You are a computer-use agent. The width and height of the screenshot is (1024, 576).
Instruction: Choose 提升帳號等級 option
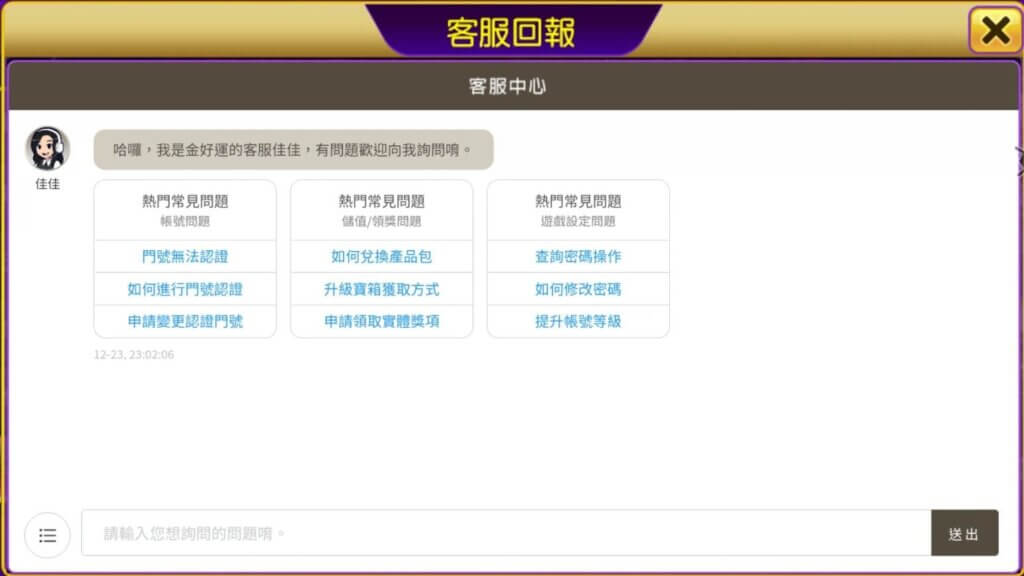[578, 321]
